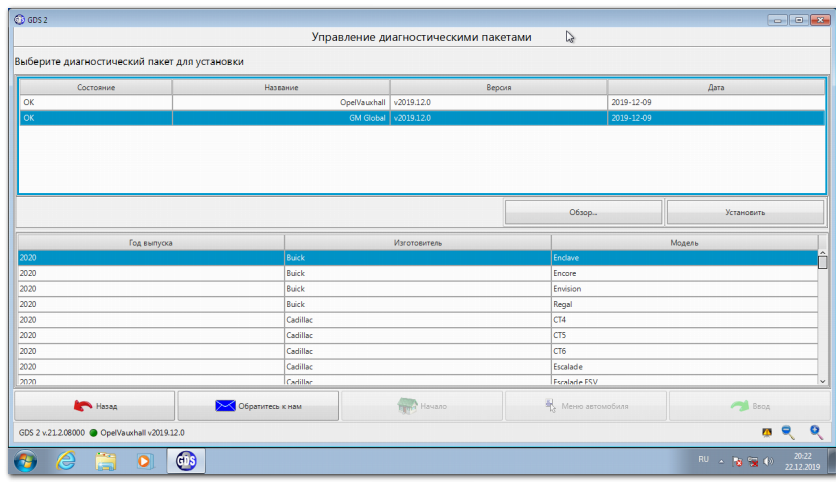Click the green OpelVauxhall status indicator
836x488 pixels.
pos(93,433)
